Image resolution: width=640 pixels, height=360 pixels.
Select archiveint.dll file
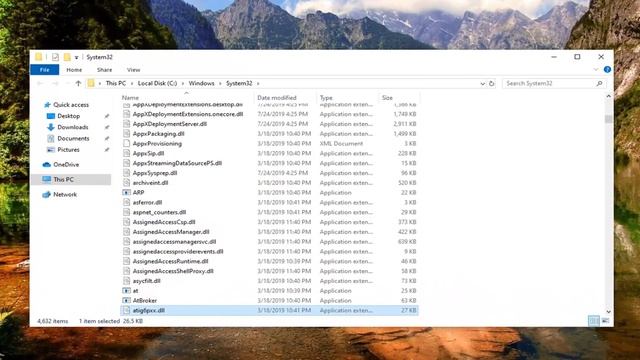pyautogui.click(x=150, y=183)
